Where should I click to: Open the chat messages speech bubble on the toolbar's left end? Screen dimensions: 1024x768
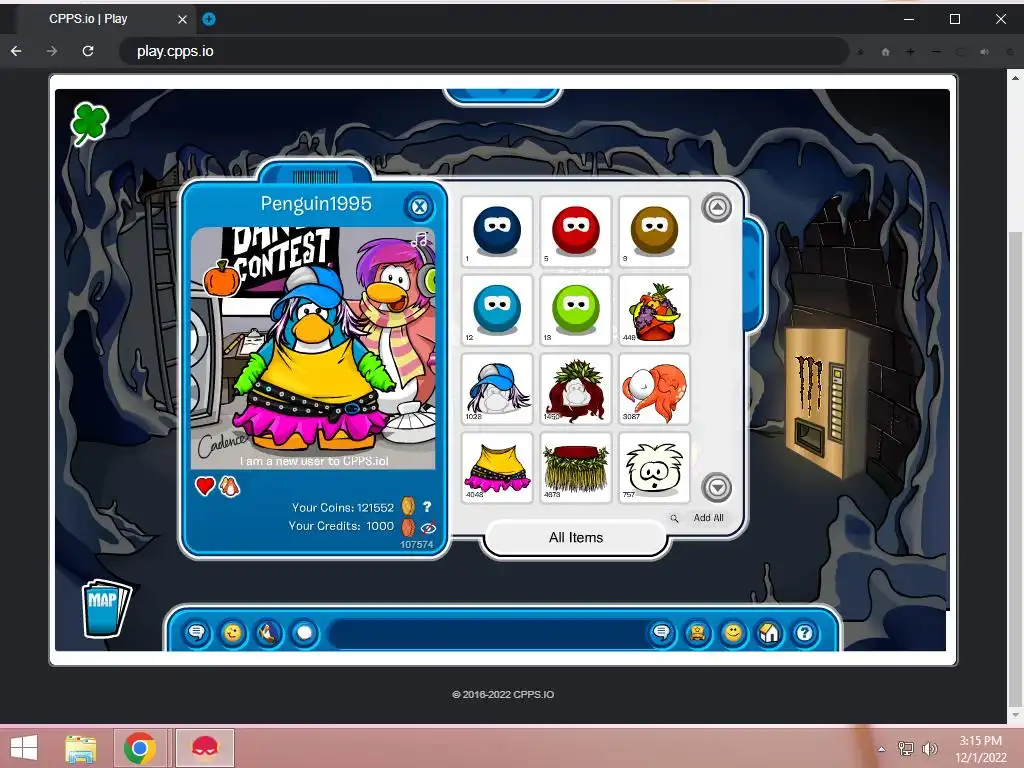tap(197, 633)
